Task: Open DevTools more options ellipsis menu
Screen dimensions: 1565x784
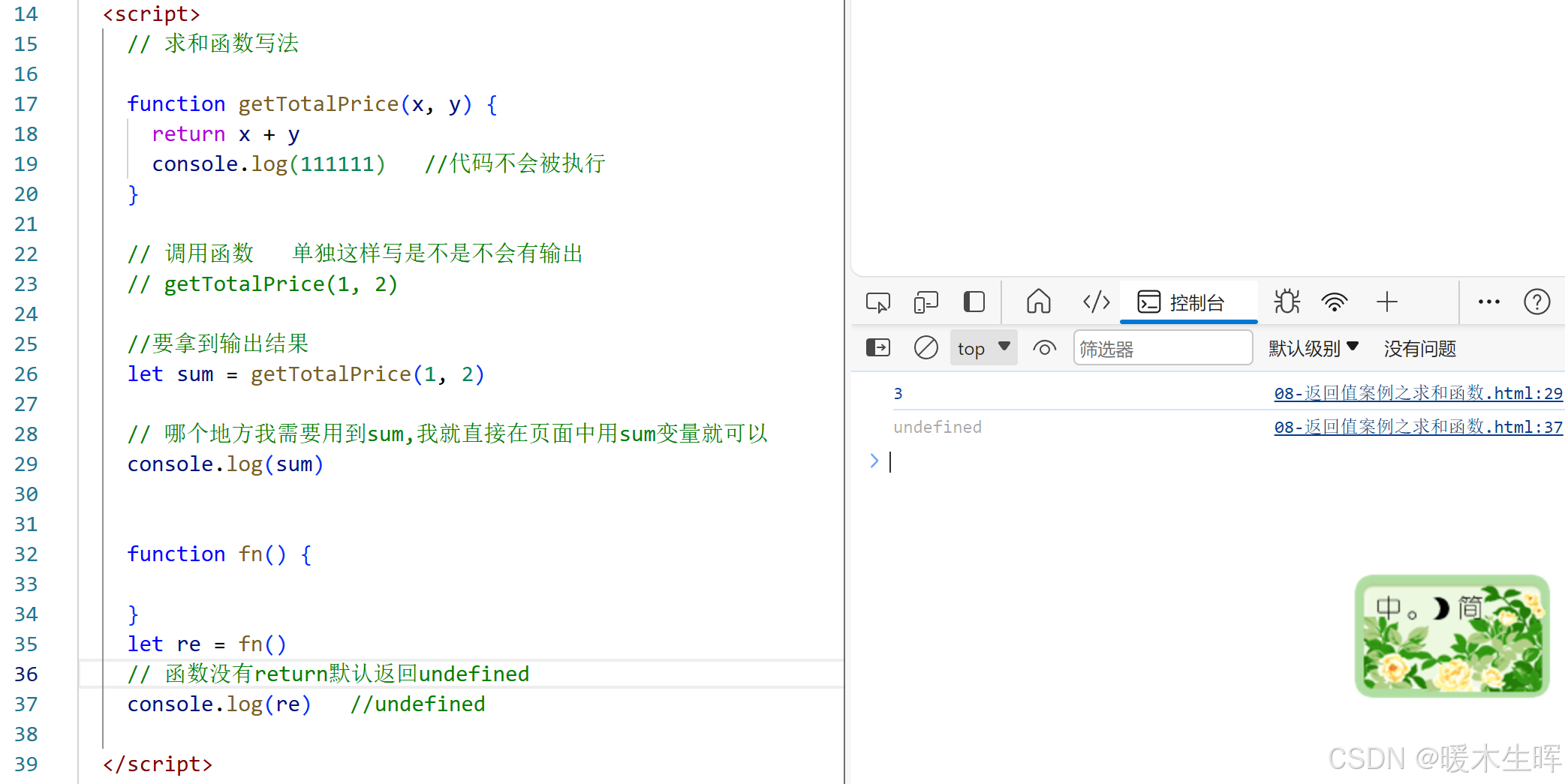Action: click(1488, 302)
